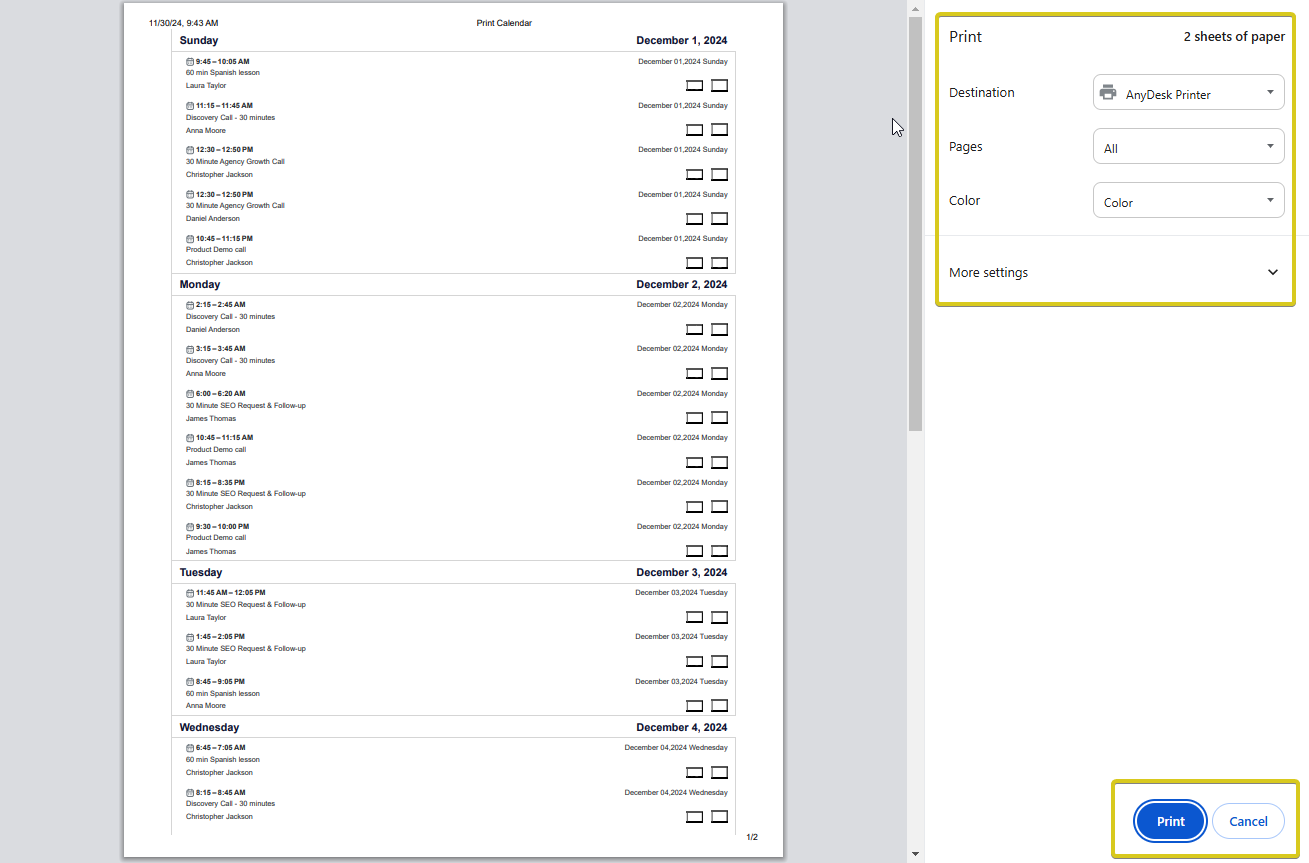The width and height of the screenshot is (1309, 863).
Task: Check the left box in 8:45 – 9:05 PM row
Action: 694,705
